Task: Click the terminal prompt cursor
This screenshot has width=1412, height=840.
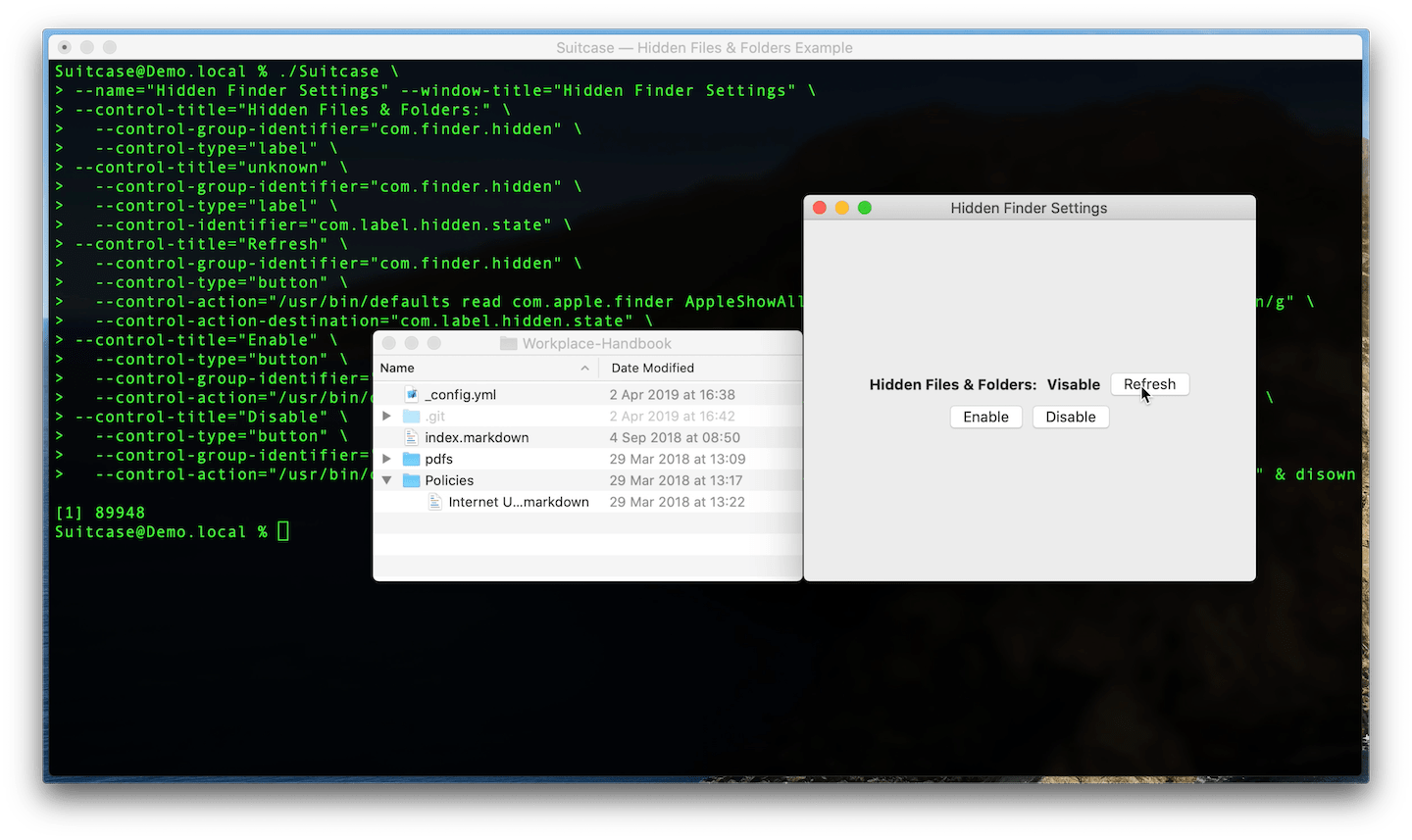Action: click(x=283, y=531)
